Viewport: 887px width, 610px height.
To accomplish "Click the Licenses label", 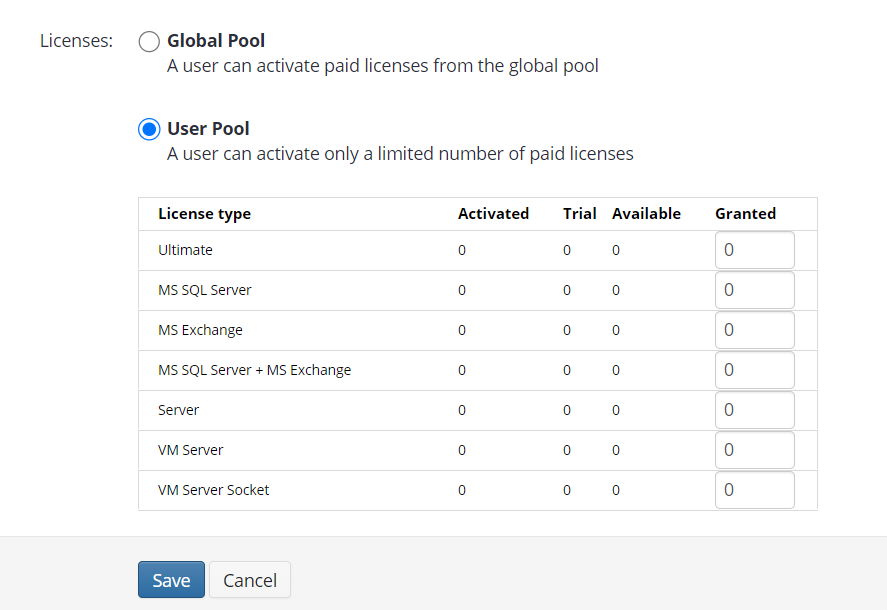I will pos(76,41).
